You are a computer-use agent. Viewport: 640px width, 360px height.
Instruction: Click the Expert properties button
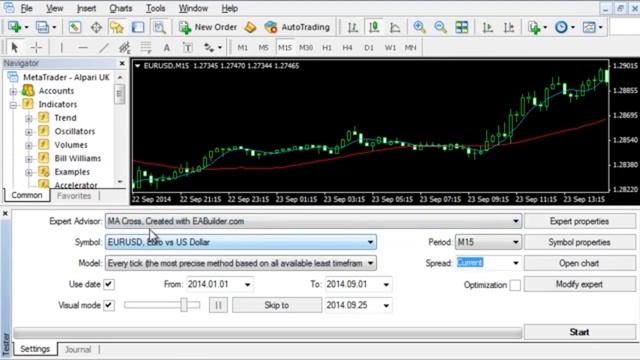579,221
